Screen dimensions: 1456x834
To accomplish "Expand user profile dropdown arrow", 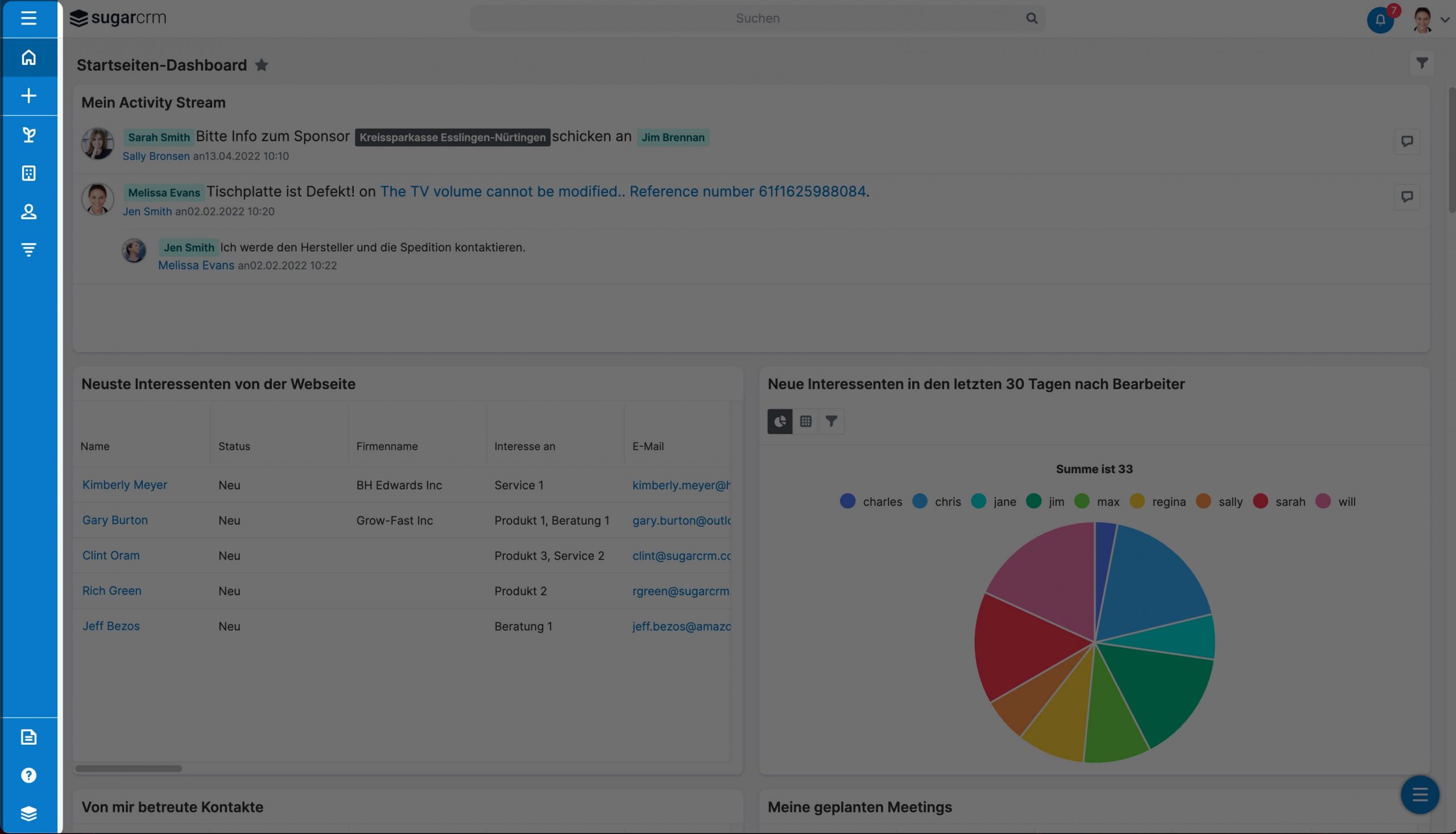I will 1445,20.
